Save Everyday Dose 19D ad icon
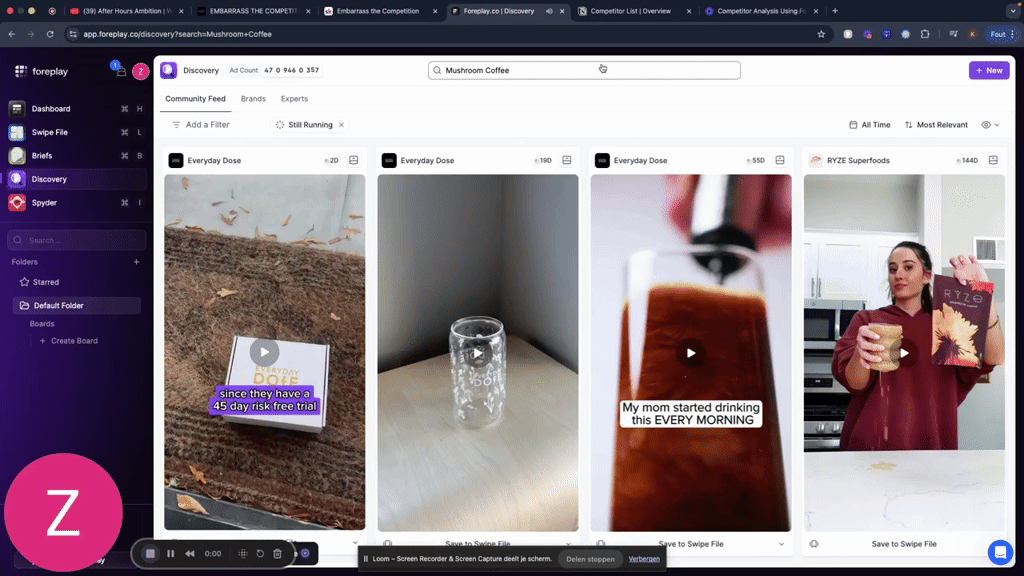The width and height of the screenshot is (1024, 576). [567, 160]
